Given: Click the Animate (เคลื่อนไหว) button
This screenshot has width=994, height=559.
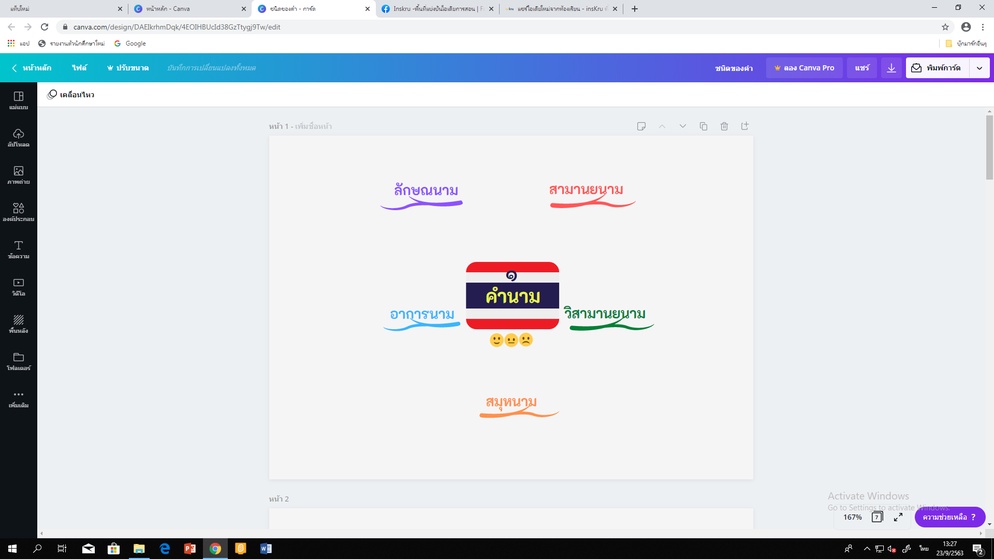Looking at the screenshot, I should [x=70, y=94].
